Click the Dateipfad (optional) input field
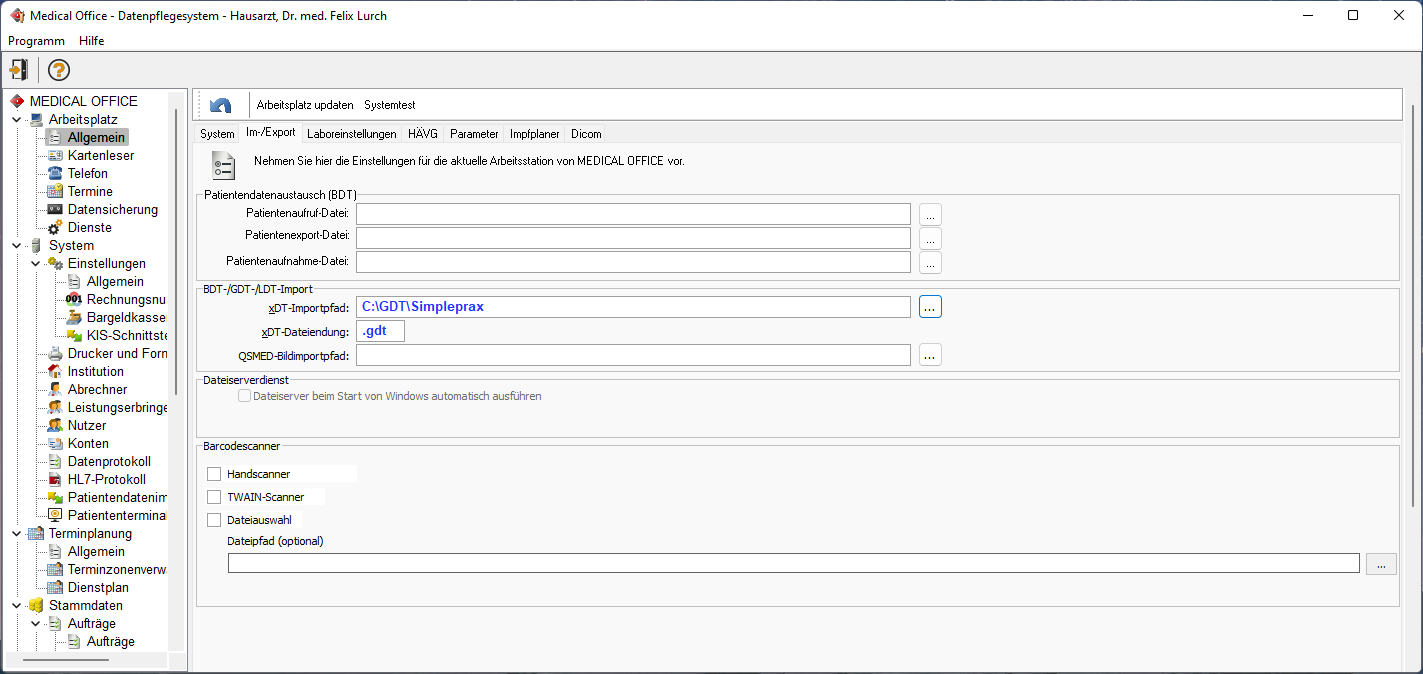The height and width of the screenshot is (674, 1423). click(794, 563)
